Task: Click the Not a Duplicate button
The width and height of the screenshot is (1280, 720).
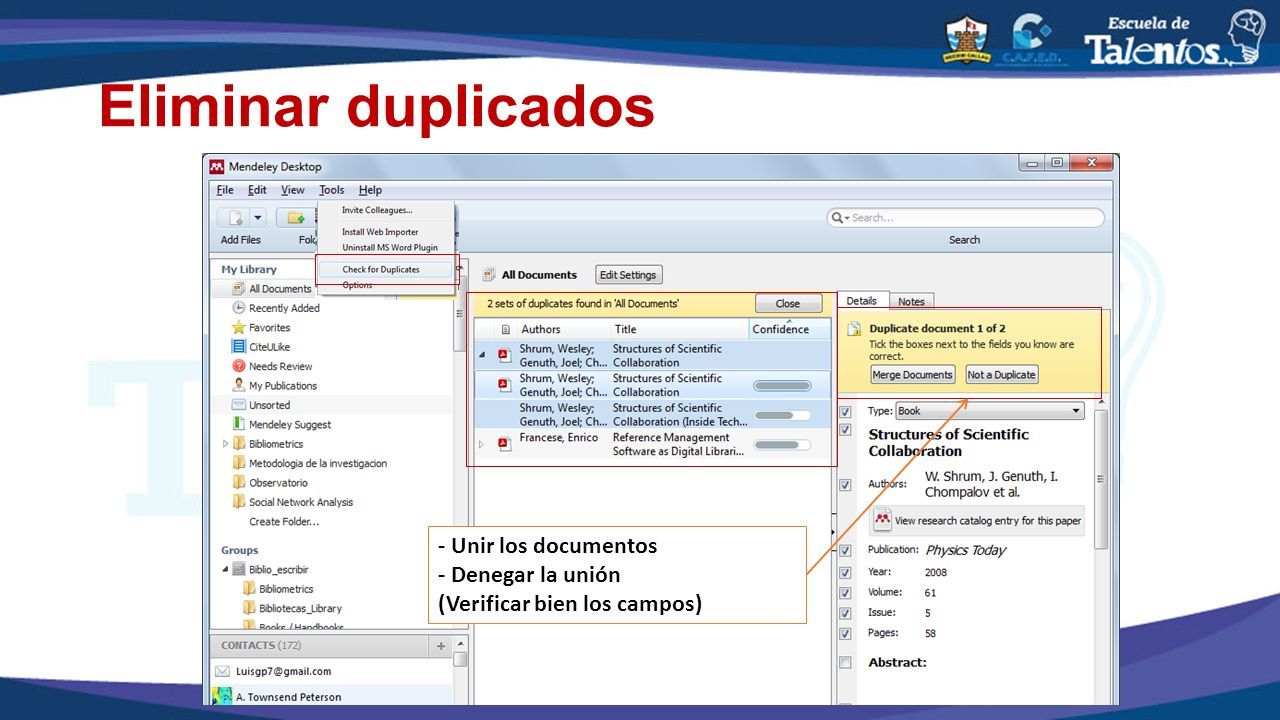Action: [1002, 375]
